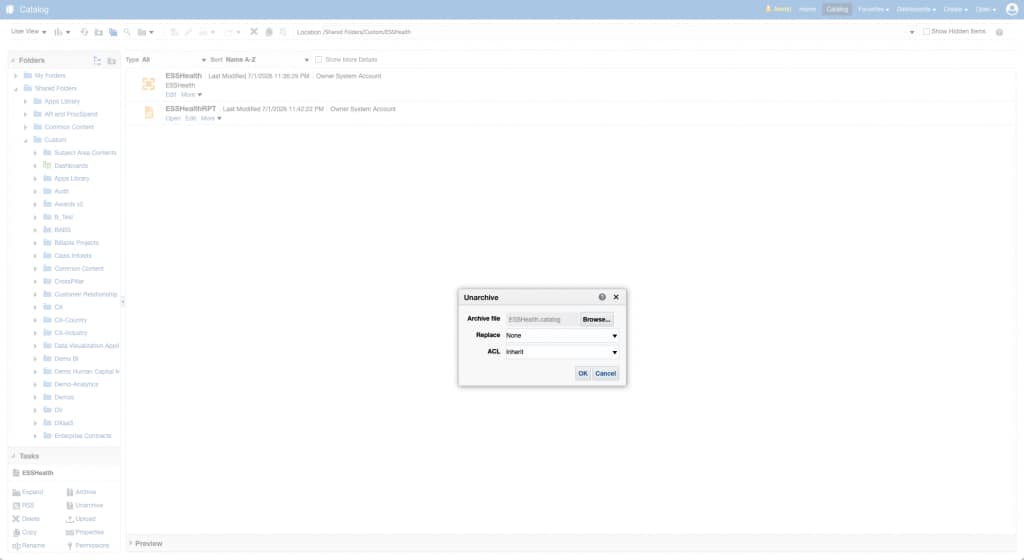This screenshot has height=560, width=1024.
Task: Click Expand in Tasks pane
Action: click(27, 492)
